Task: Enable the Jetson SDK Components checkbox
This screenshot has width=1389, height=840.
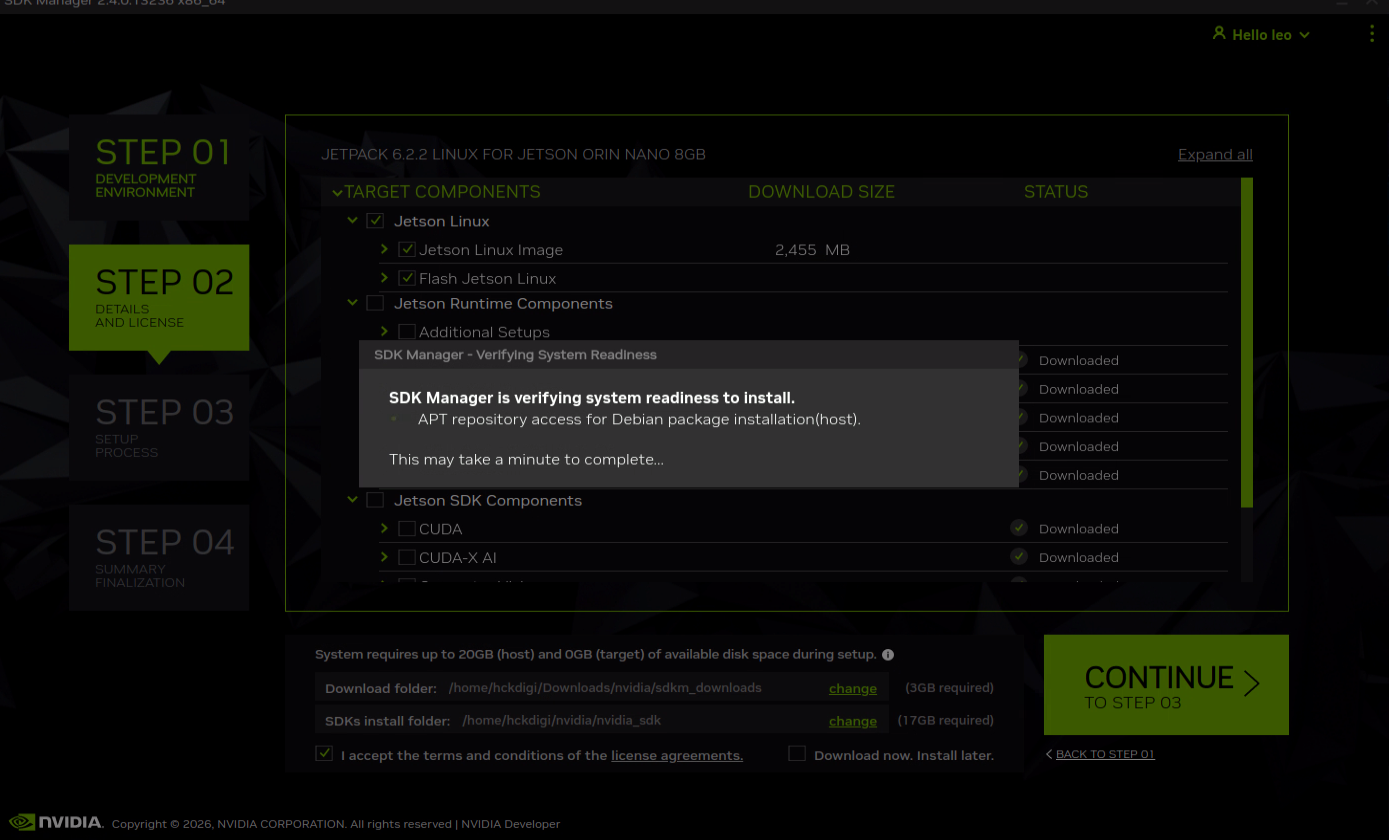Action: (375, 500)
